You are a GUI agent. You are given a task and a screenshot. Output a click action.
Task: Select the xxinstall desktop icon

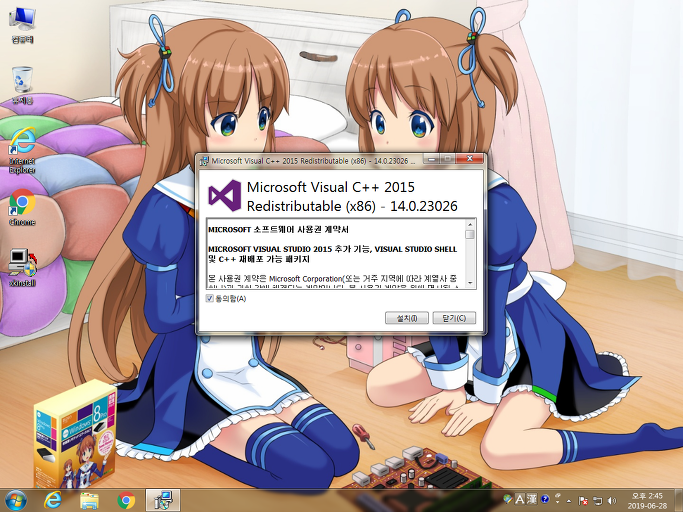[x=22, y=268]
